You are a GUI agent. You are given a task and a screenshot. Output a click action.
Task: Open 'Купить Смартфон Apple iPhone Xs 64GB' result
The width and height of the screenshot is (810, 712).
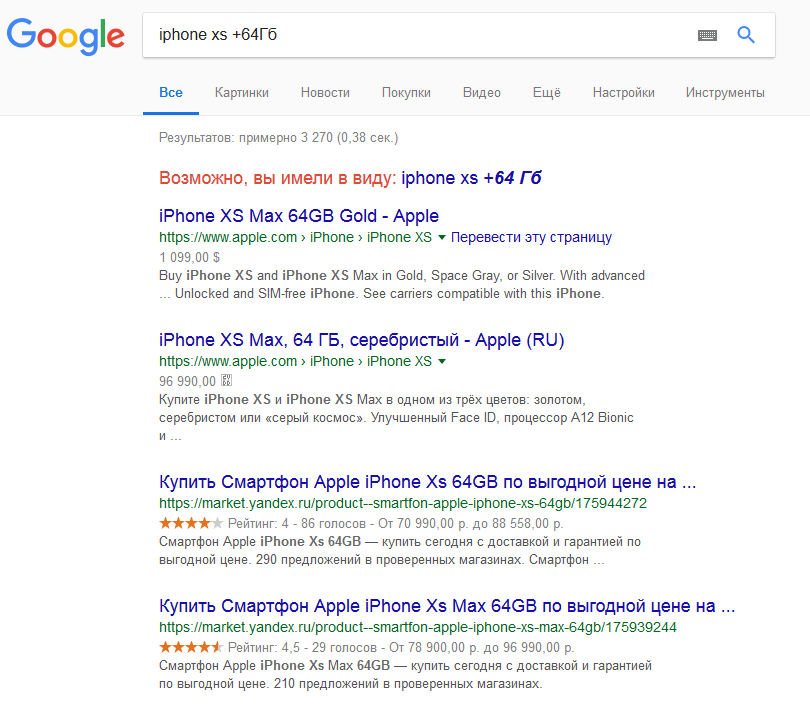[x=427, y=482]
